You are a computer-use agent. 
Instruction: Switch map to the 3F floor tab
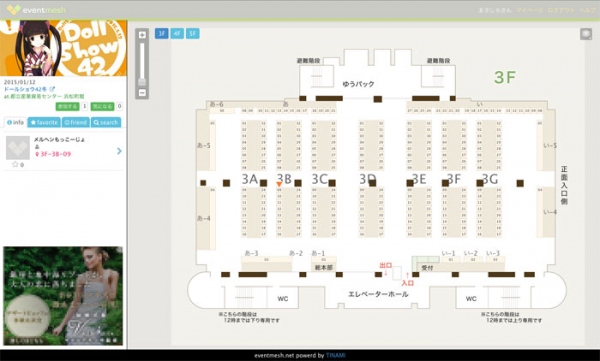[161, 33]
